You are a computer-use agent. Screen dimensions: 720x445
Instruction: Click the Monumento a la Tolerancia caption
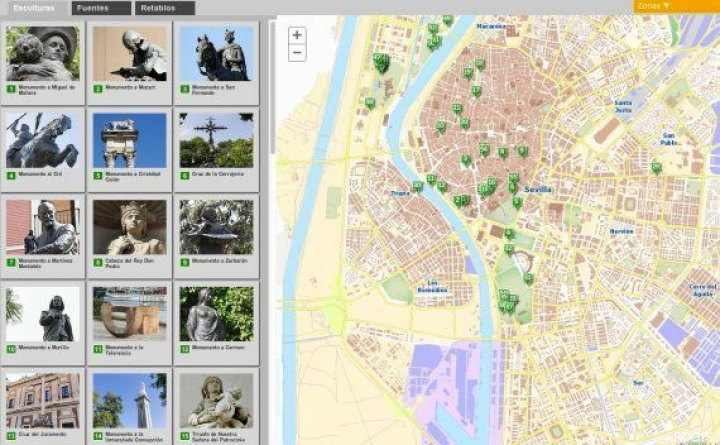(130, 348)
